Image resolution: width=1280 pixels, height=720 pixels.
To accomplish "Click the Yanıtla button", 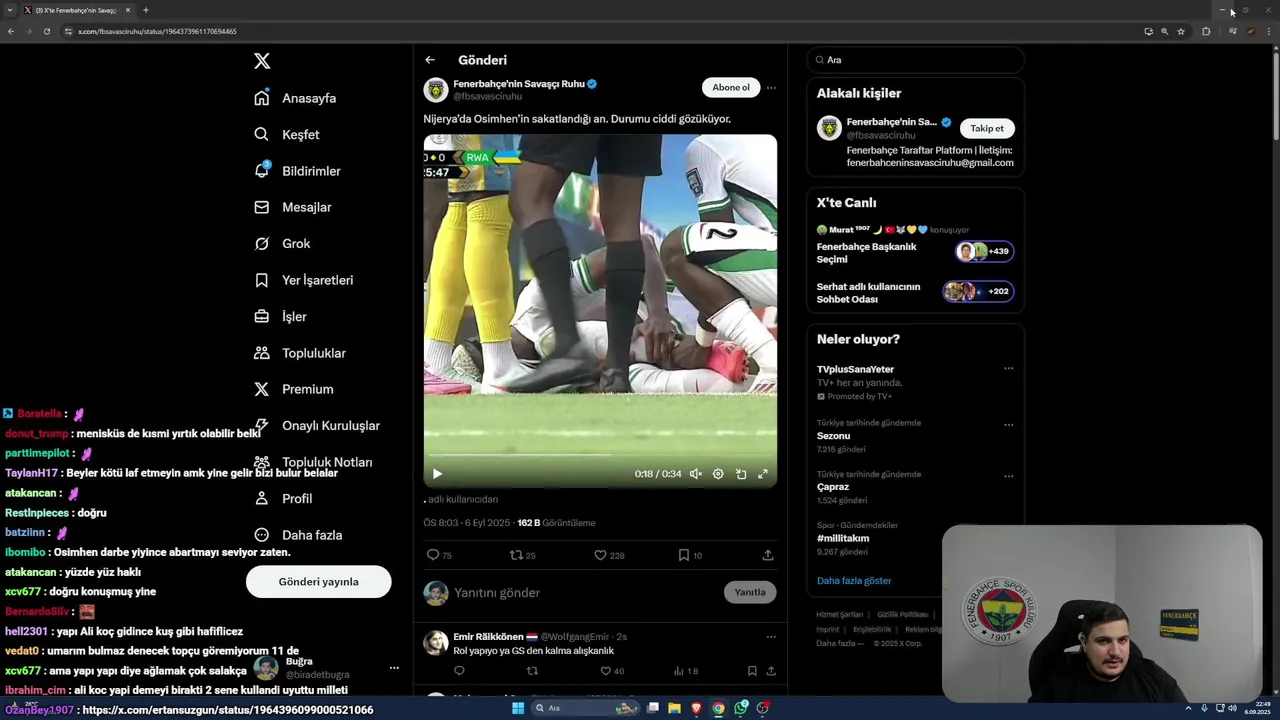I will point(750,592).
